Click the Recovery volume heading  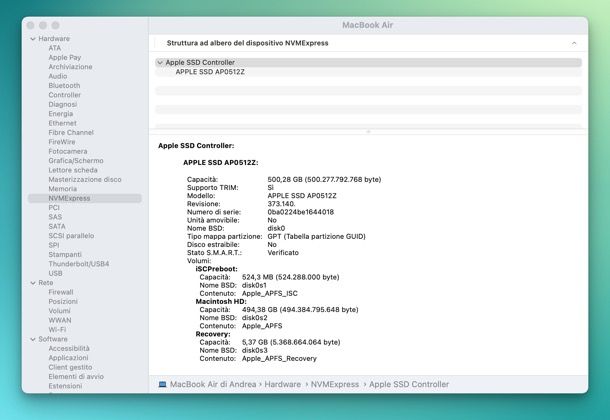click(x=213, y=334)
